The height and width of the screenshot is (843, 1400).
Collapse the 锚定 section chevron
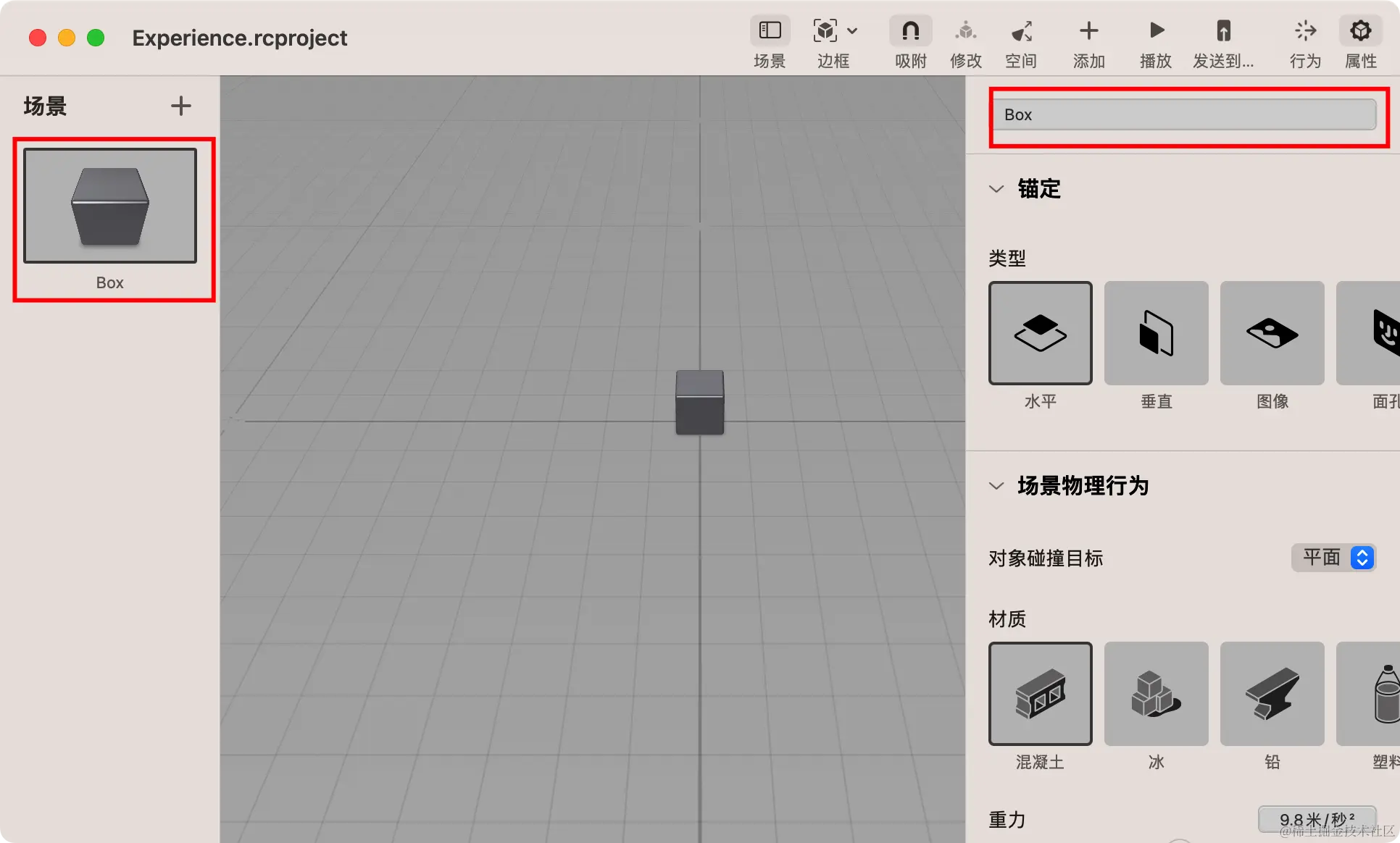point(996,189)
